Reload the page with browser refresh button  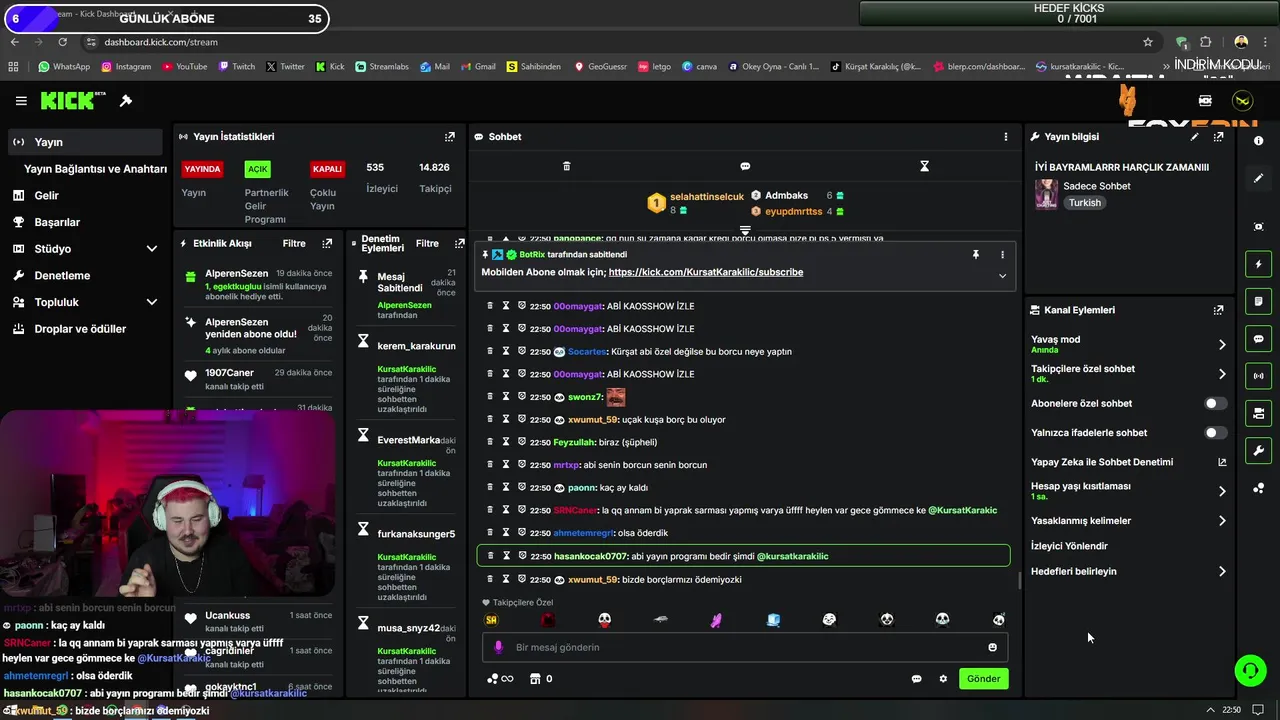click(x=62, y=42)
